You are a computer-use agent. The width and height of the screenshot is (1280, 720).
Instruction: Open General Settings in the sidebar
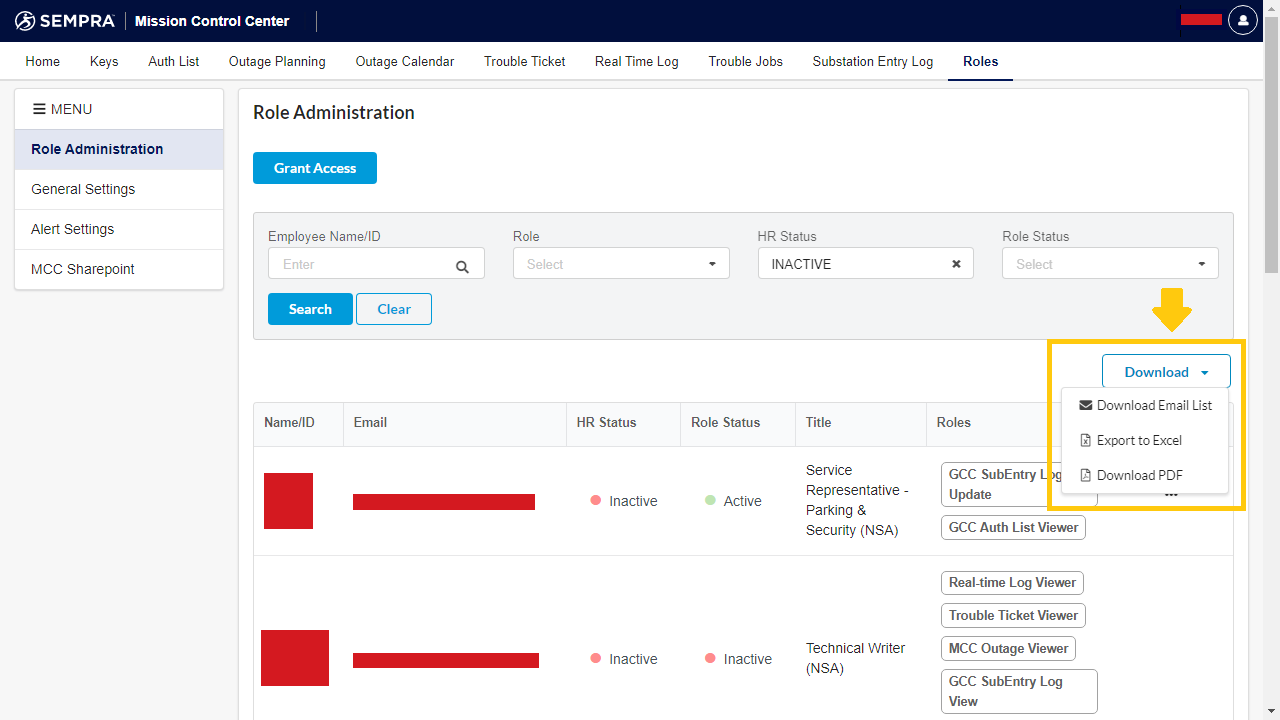pyautogui.click(x=83, y=189)
